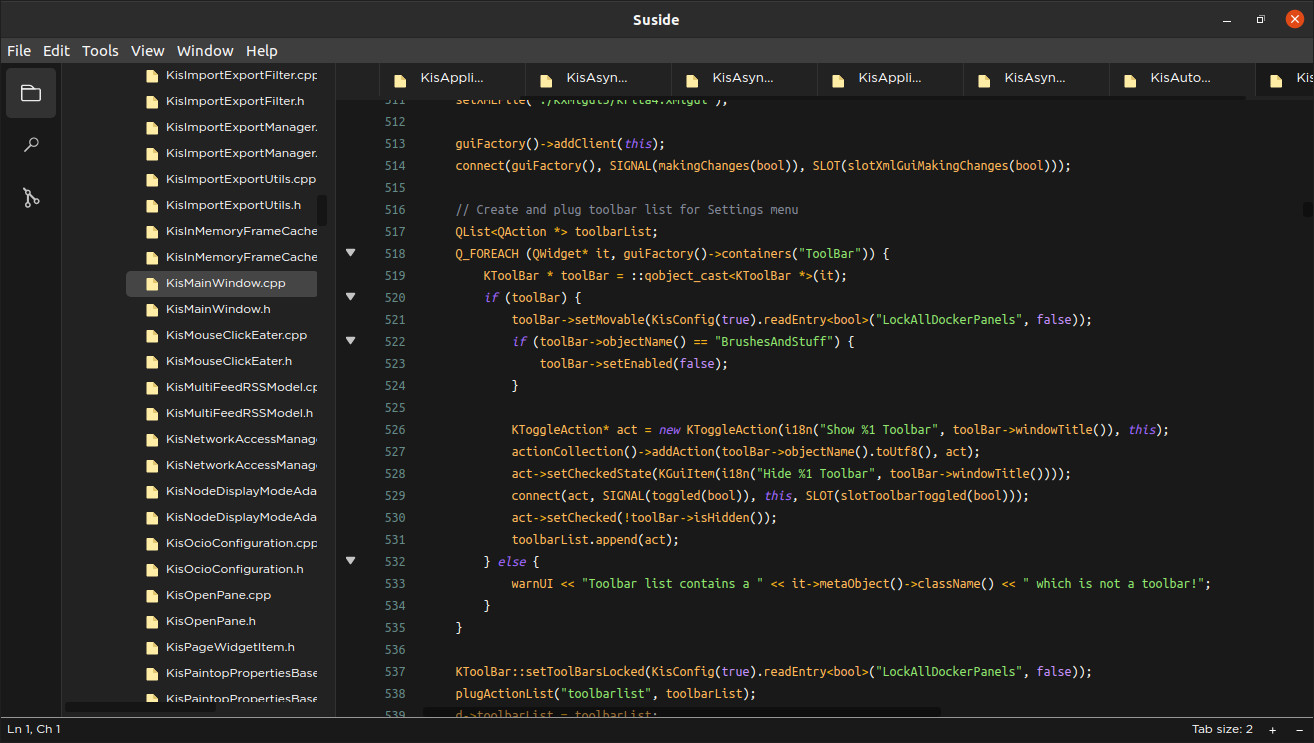Switch to the KisAuto... editor tab
The width and height of the screenshot is (1314, 743).
pyautogui.click(x=1180, y=78)
